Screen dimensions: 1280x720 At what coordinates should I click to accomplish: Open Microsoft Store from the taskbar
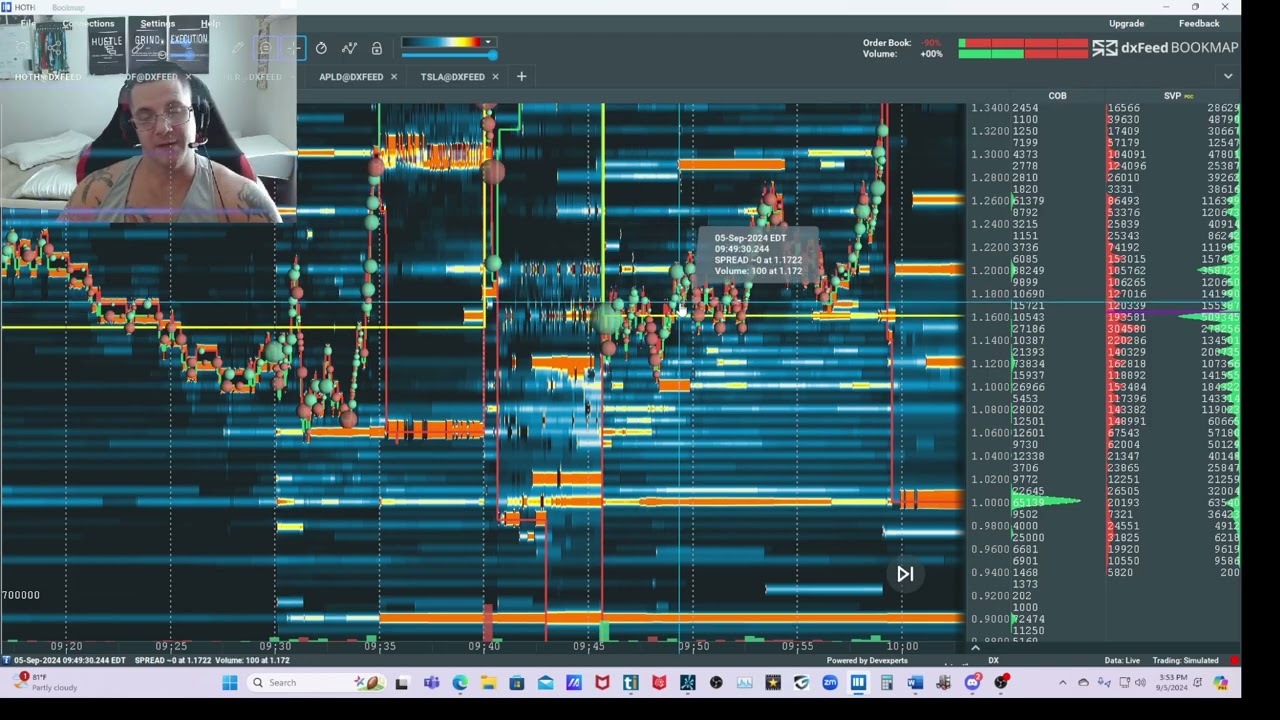click(x=517, y=683)
